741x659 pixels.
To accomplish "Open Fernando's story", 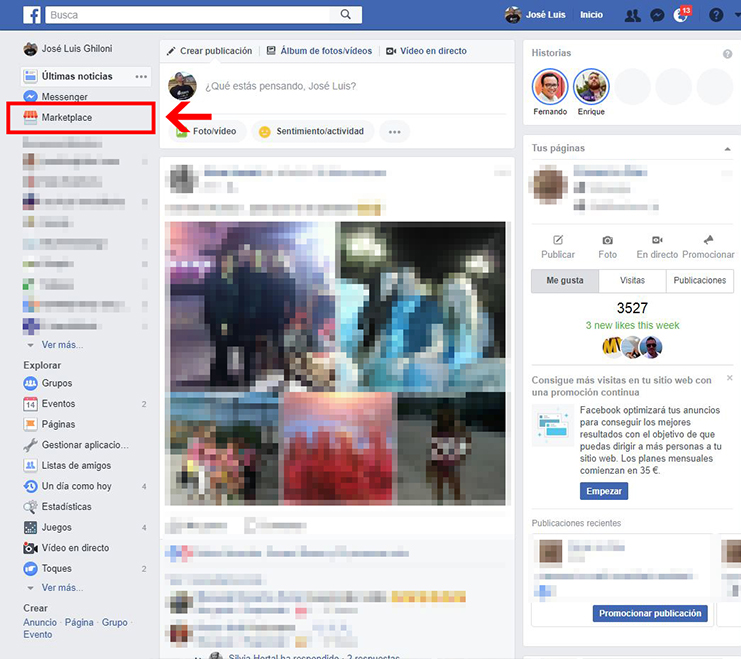I will (x=550, y=87).
